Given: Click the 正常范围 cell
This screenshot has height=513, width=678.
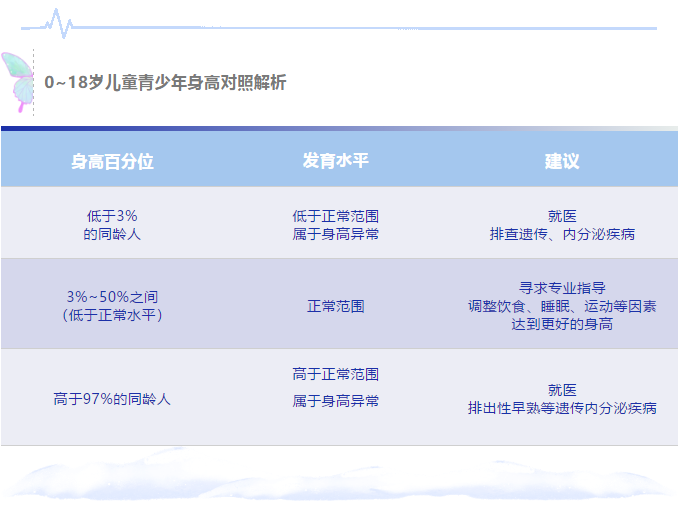Looking at the screenshot, I should coord(336,306).
